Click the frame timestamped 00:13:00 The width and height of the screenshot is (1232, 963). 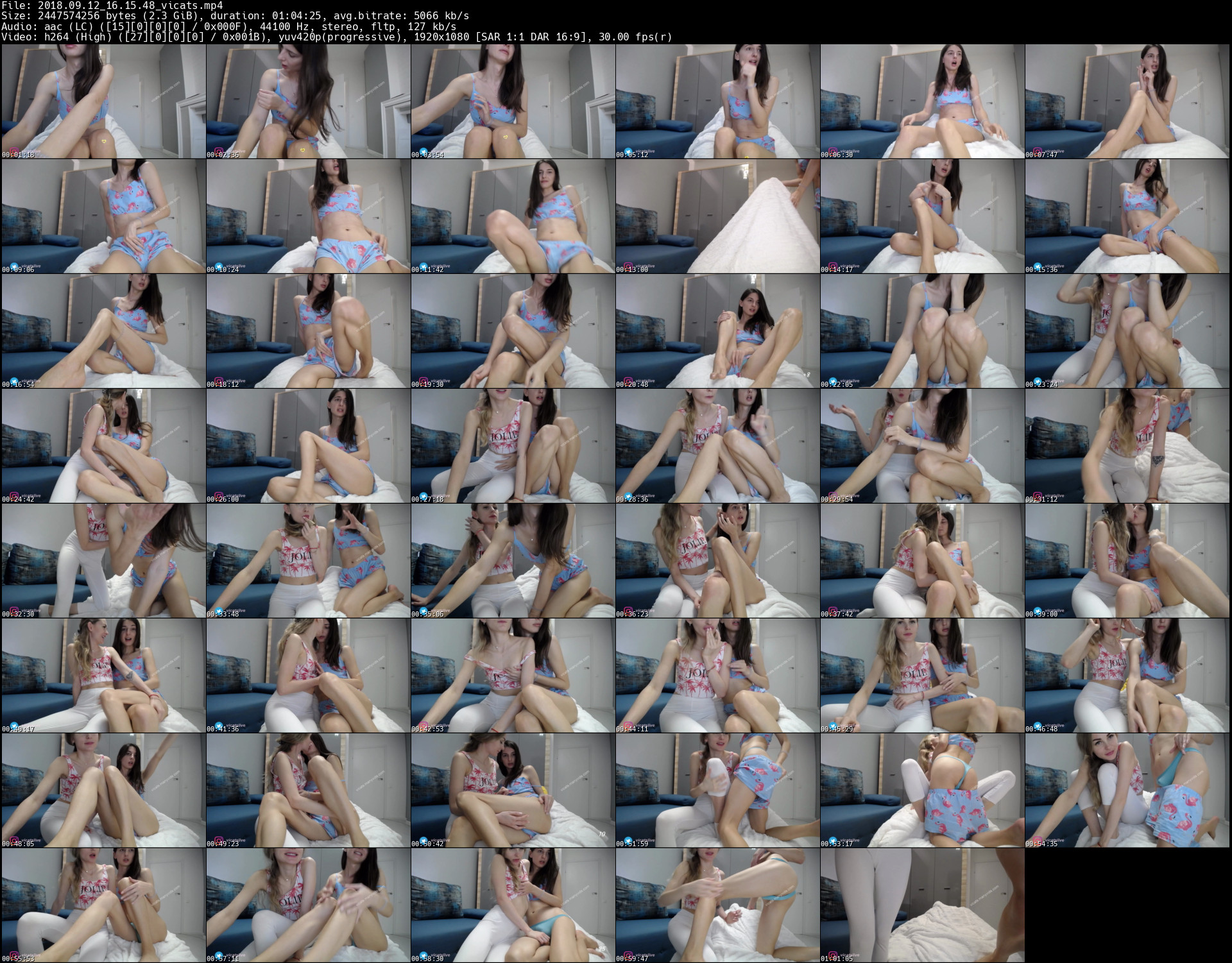click(x=717, y=216)
